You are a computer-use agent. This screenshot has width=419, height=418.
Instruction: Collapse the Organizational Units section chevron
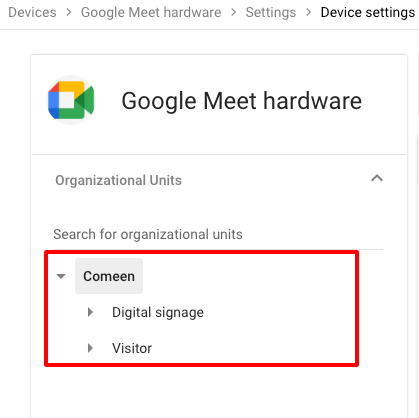pyautogui.click(x=377, y=178)
